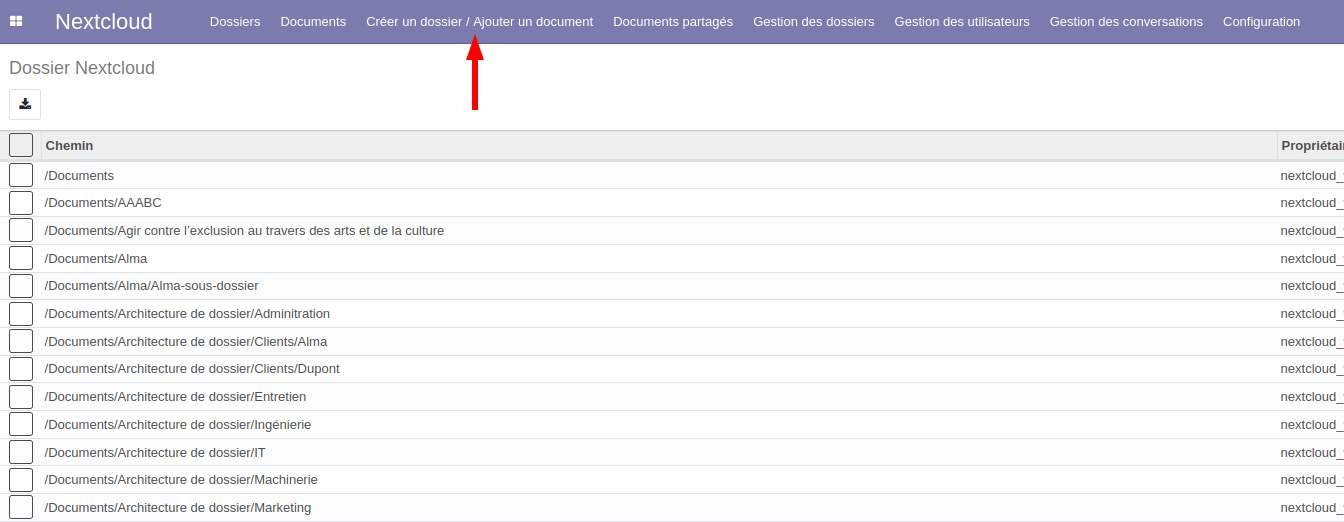Open the Documents menu
Image resolution: width=1344 pixels, height=522 pixels.
tap(313, 21)
